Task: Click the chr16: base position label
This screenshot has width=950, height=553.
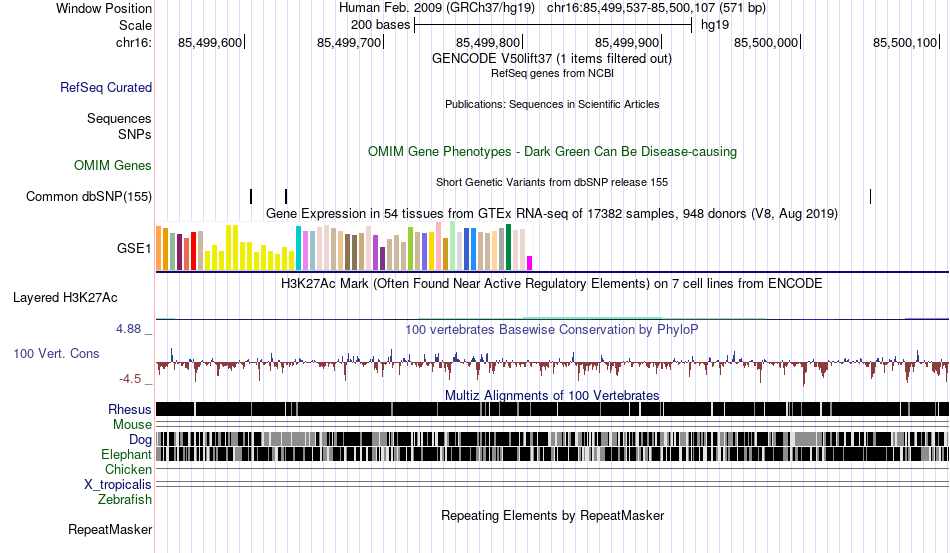Action: point(134,42)
